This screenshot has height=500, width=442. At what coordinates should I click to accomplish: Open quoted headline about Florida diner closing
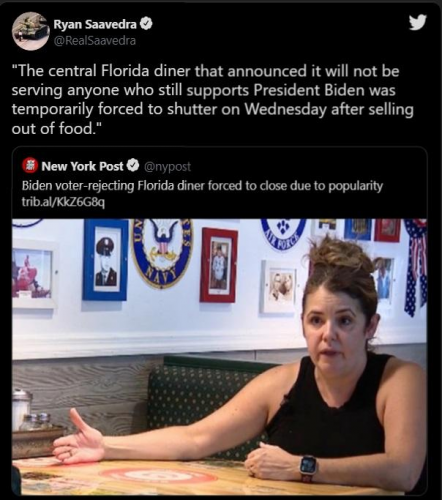(x=202, y=185)
